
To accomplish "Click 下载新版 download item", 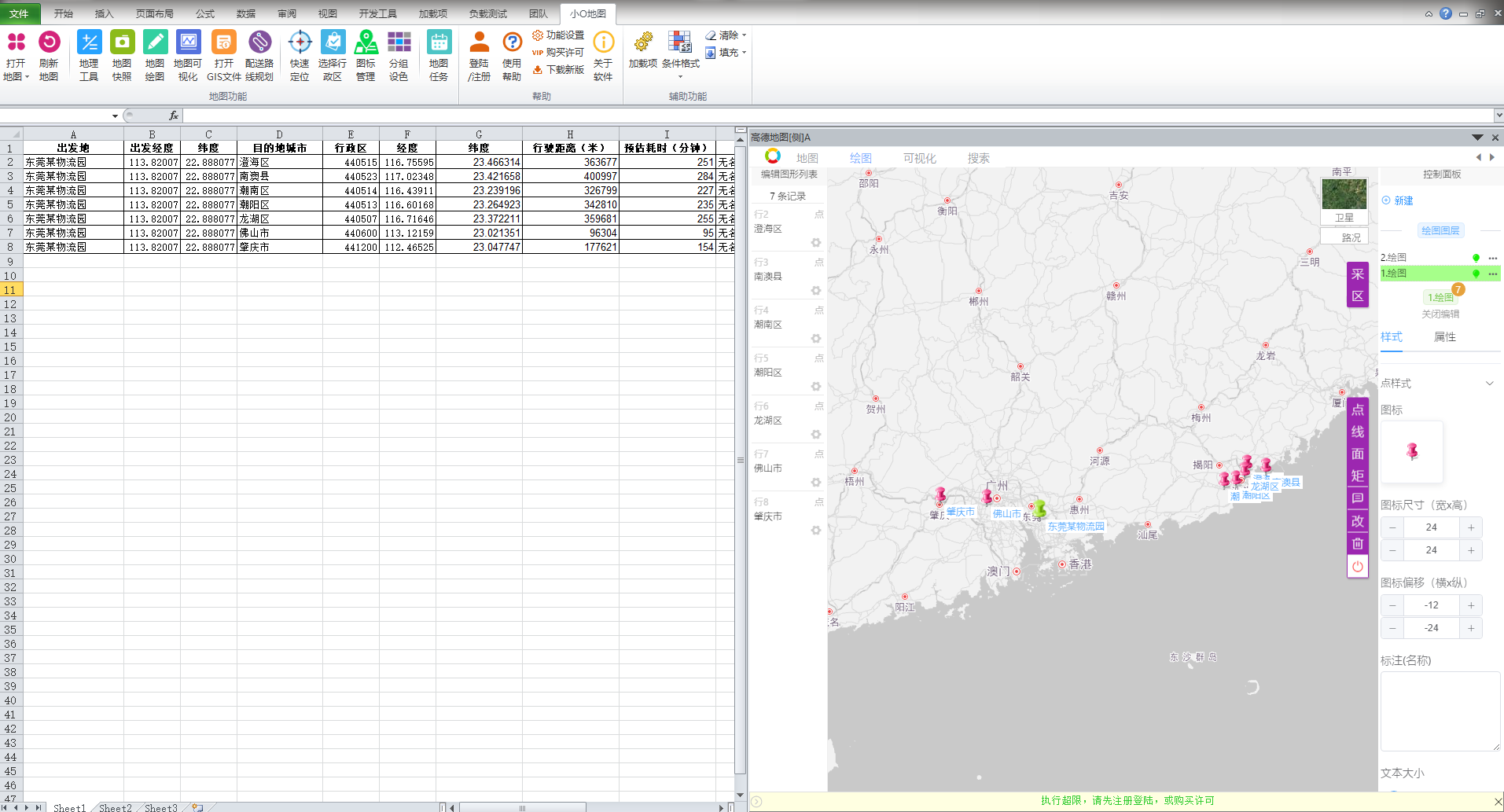I will point(558,70).
